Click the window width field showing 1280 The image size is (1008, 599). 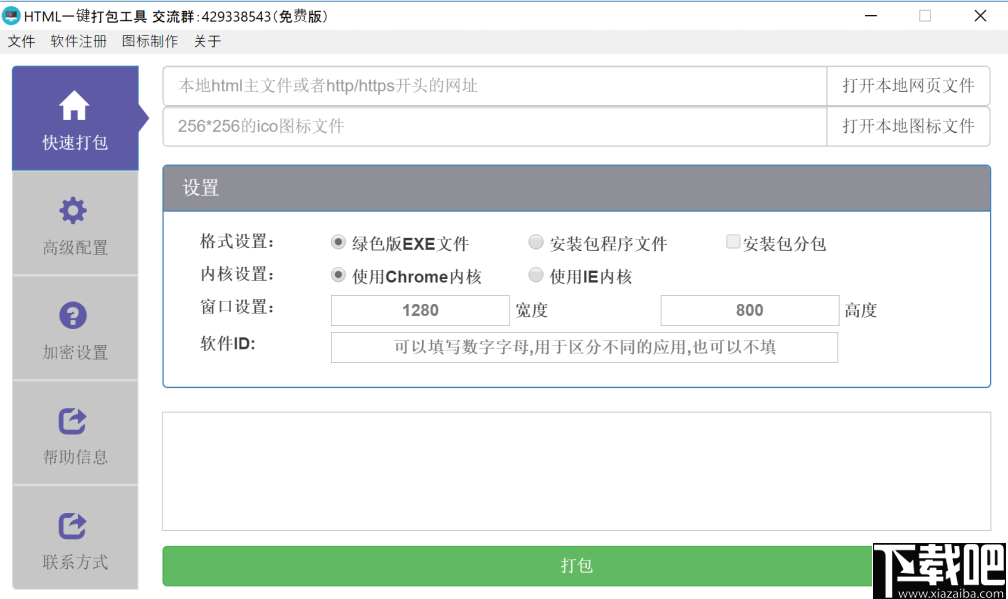click(420, 310)
